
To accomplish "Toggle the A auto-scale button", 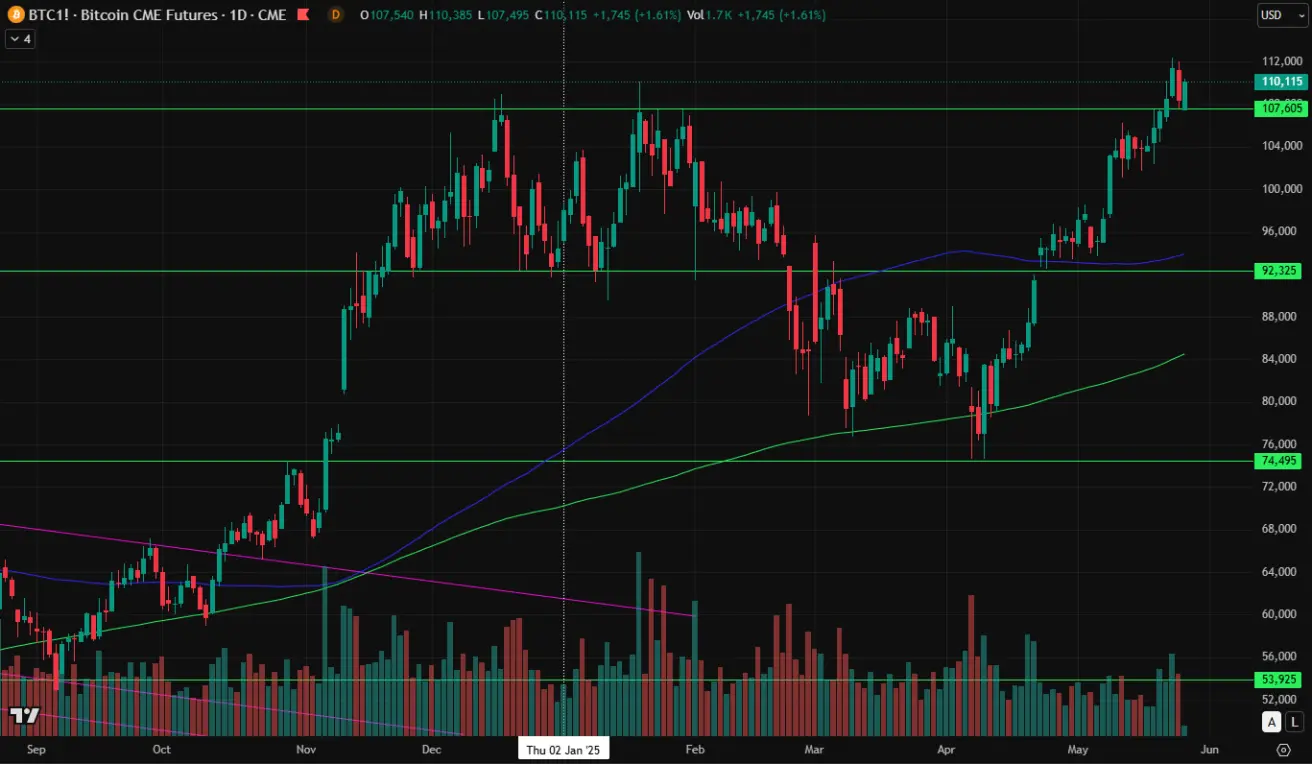I will (1272, 722).
